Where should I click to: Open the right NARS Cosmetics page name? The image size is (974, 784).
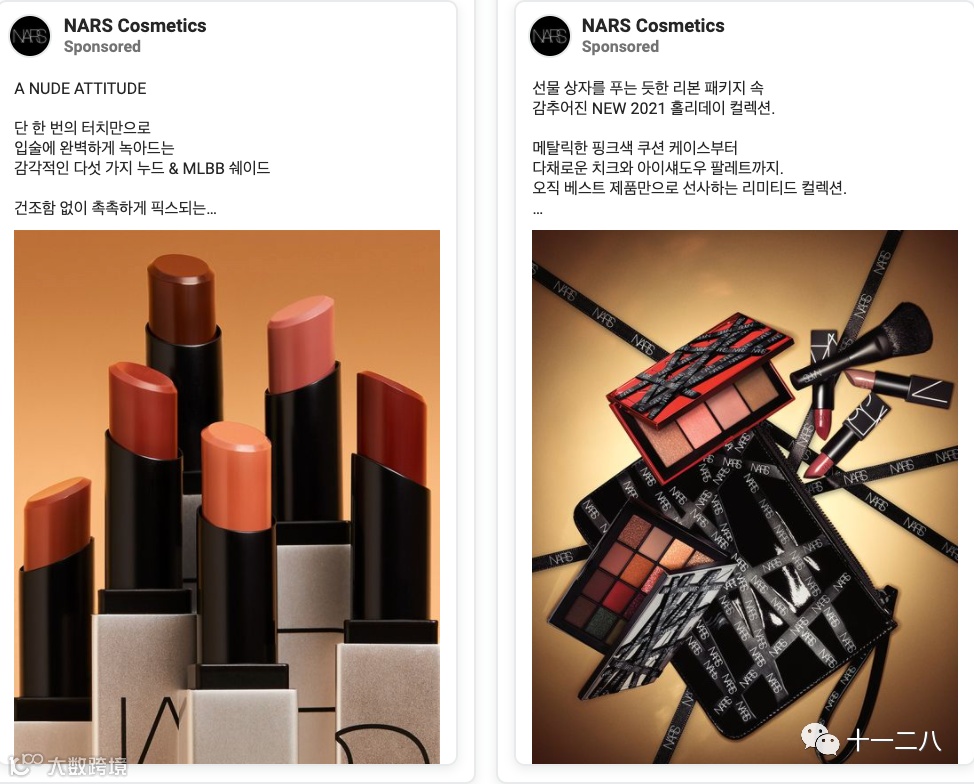(x=653, y=25)
